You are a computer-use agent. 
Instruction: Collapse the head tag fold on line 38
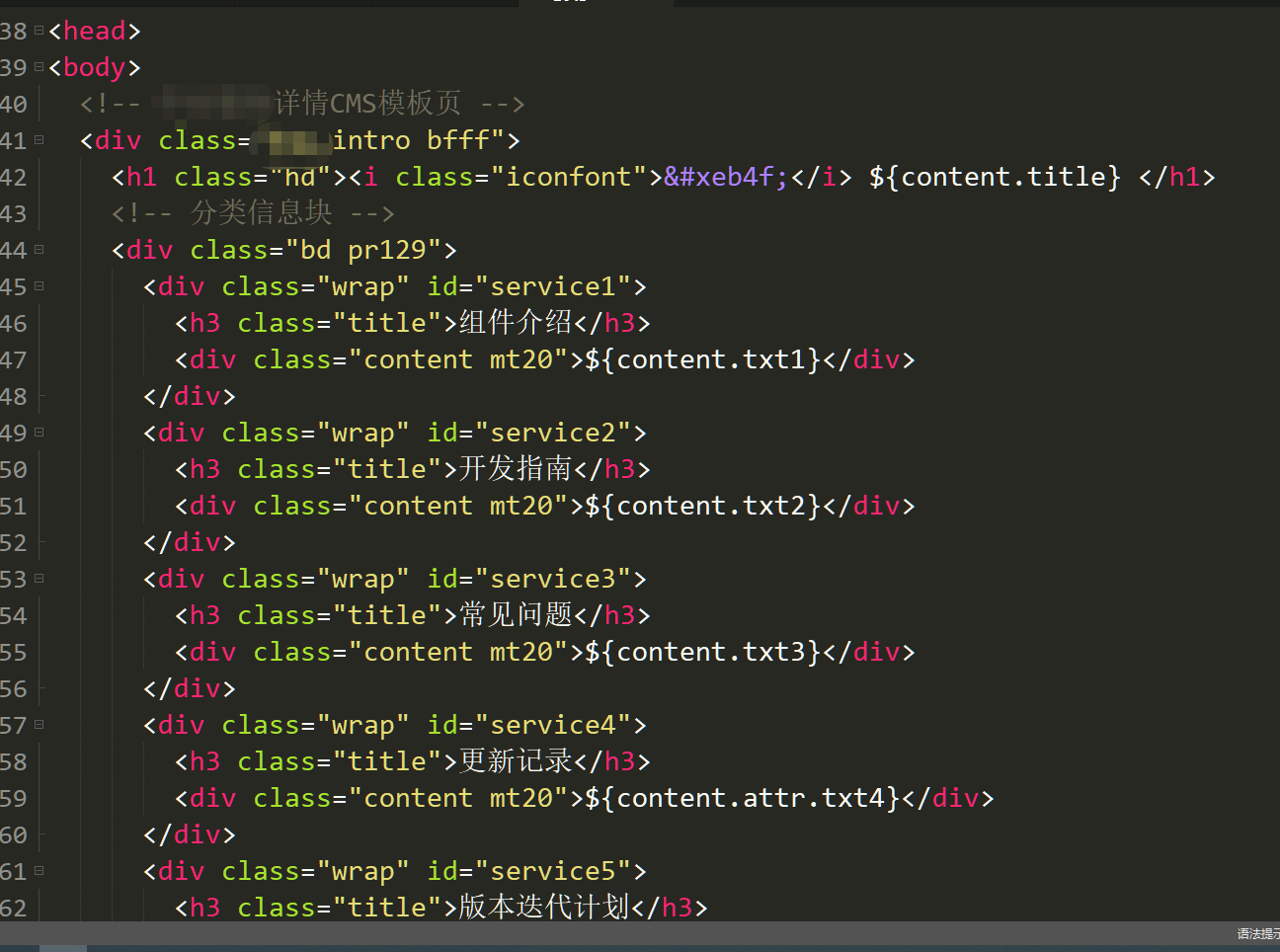click(40, 31)
